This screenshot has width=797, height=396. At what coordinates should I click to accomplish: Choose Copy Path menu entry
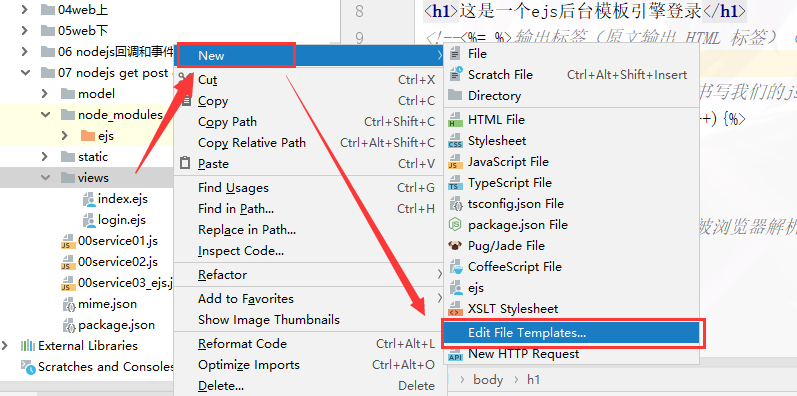(310, 122)
